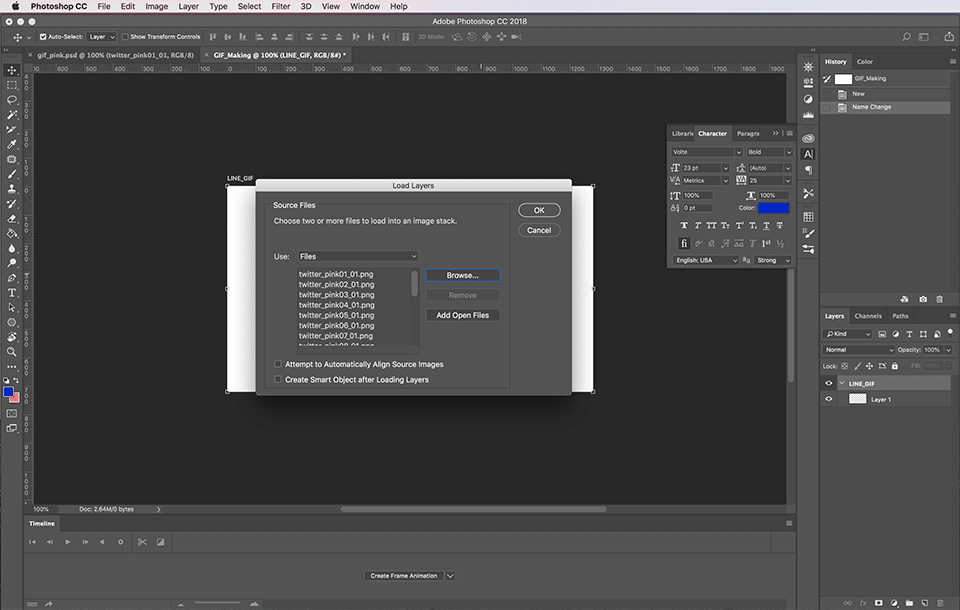
Task: Switch to the Channels tab
Action: pos(868,316)
